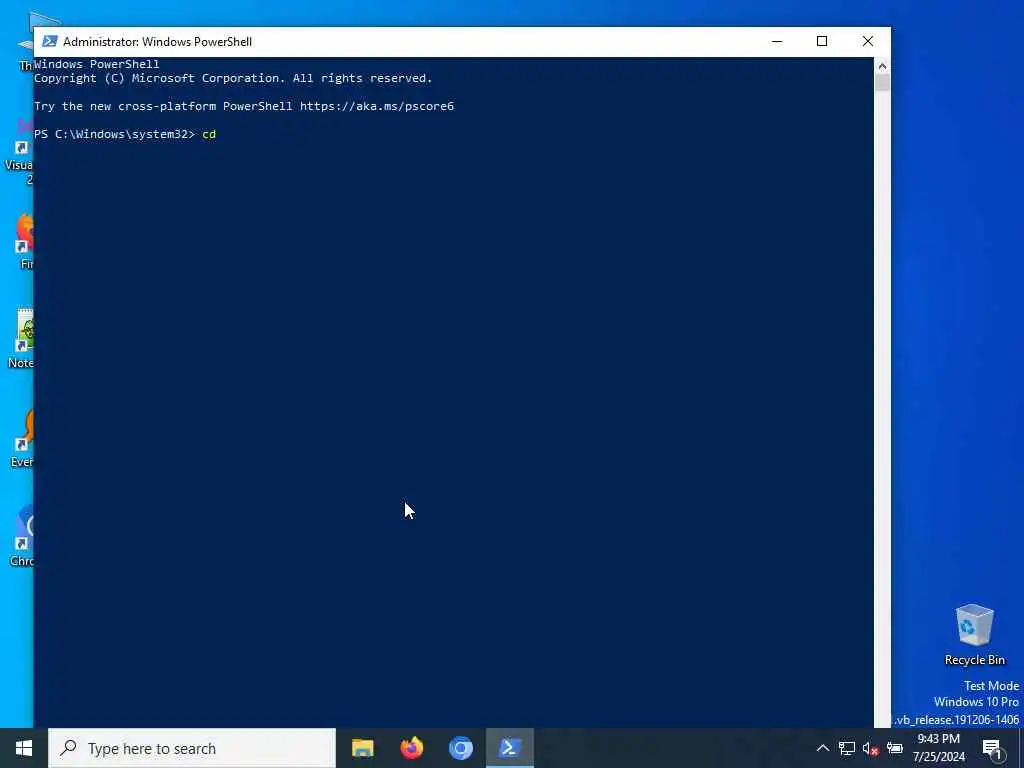Select the Recycle Bin desktop icon

tap(974, 635)
